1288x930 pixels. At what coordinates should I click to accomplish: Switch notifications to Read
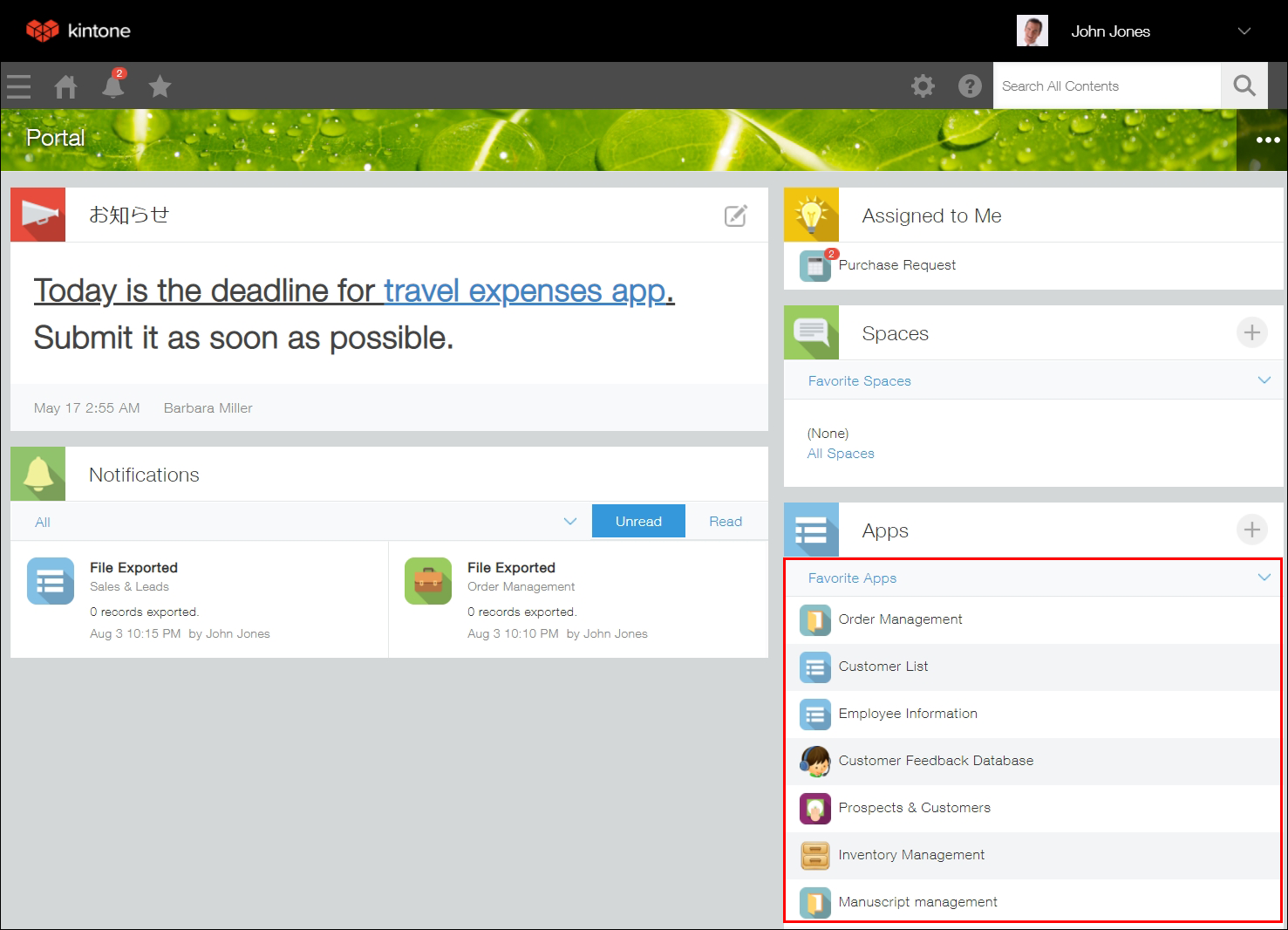(725, 521)
